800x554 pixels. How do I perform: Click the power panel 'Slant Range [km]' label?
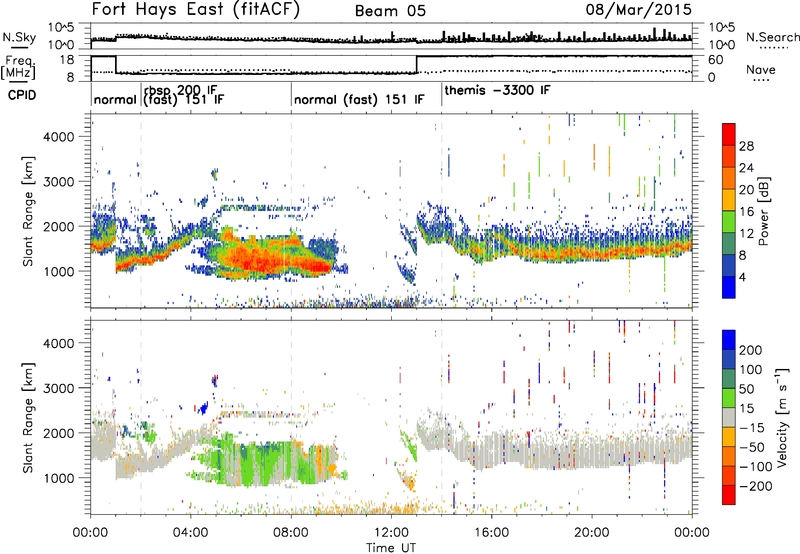(28, 211)
